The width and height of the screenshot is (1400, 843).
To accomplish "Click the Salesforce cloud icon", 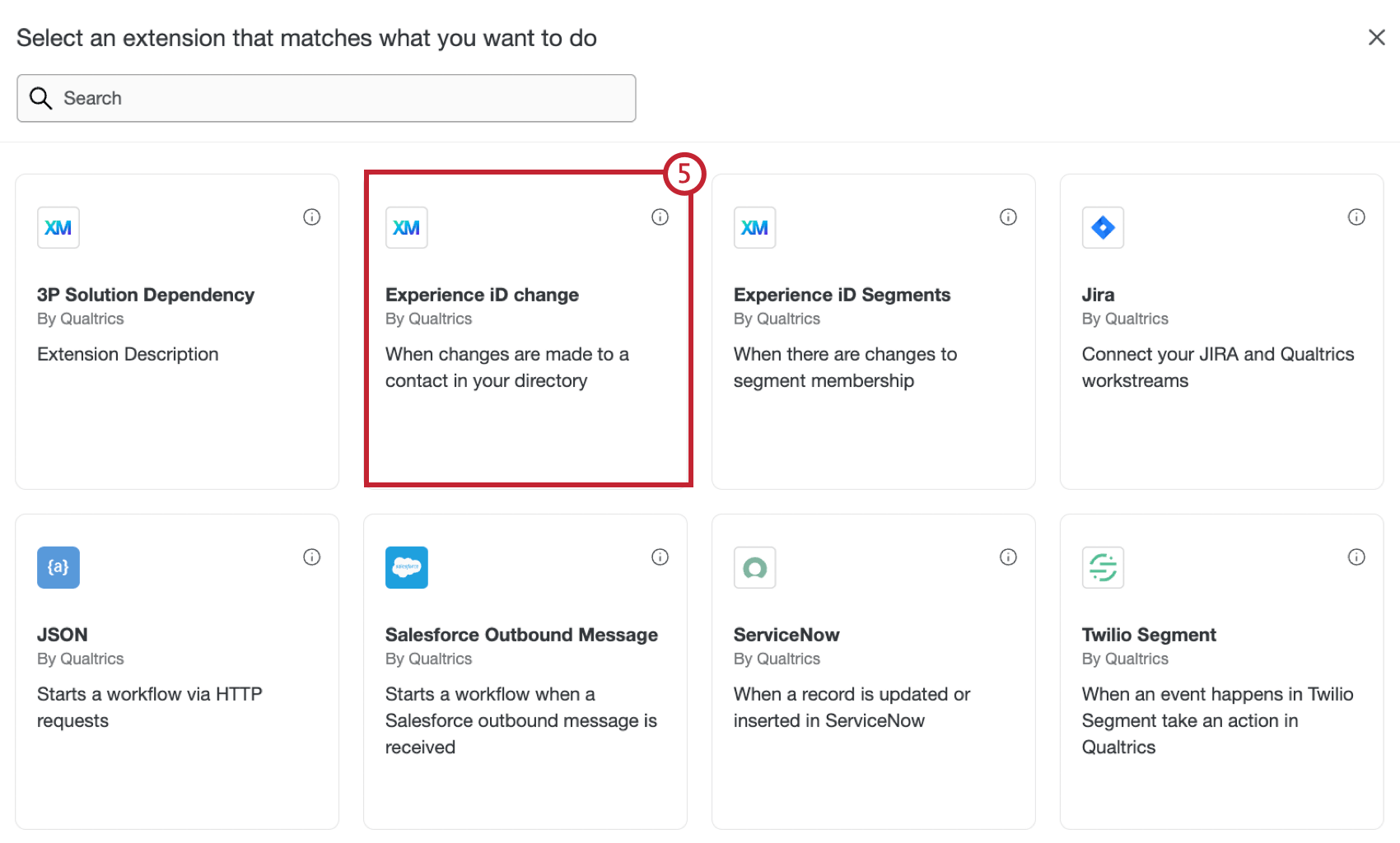I will [406, 567].
